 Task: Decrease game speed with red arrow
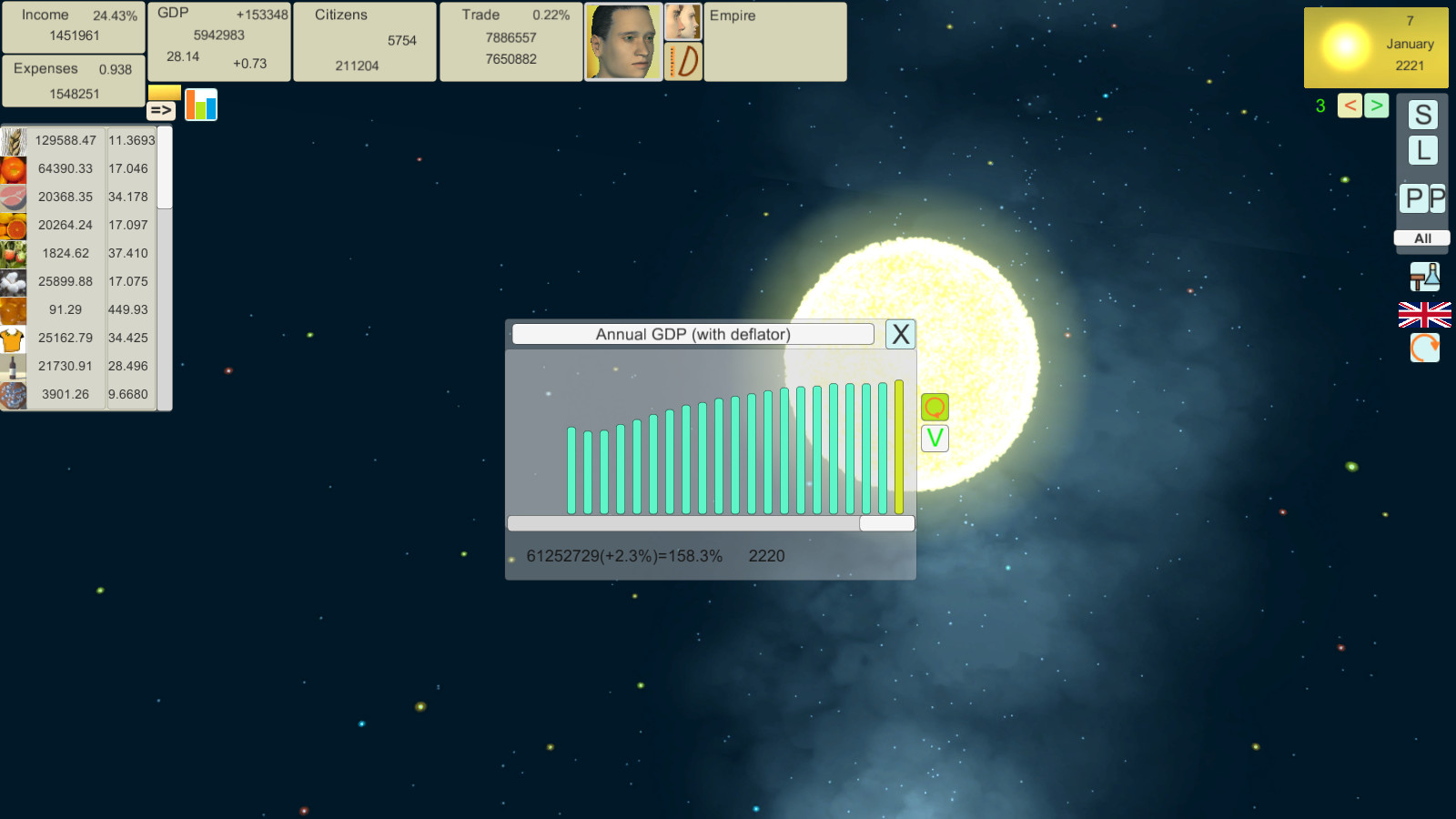[1350, 106]
